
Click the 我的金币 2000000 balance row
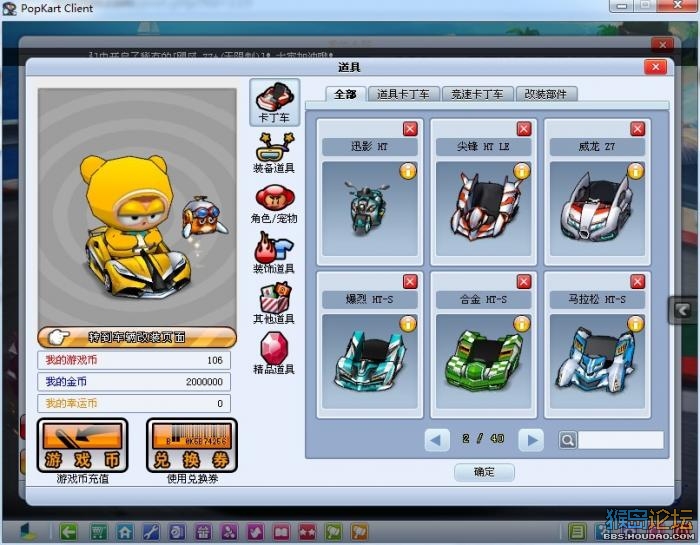(134, 382)
